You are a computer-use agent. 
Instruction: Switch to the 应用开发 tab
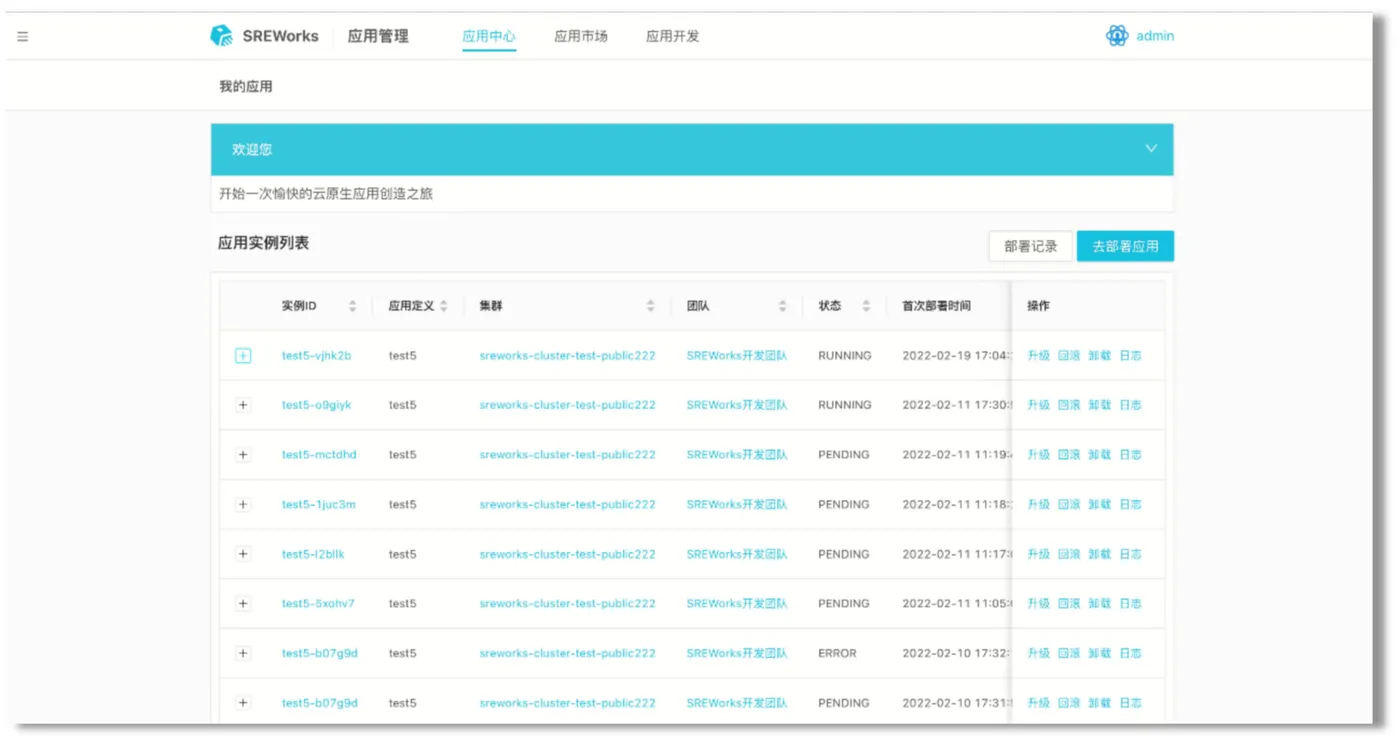tap(672, 36)
